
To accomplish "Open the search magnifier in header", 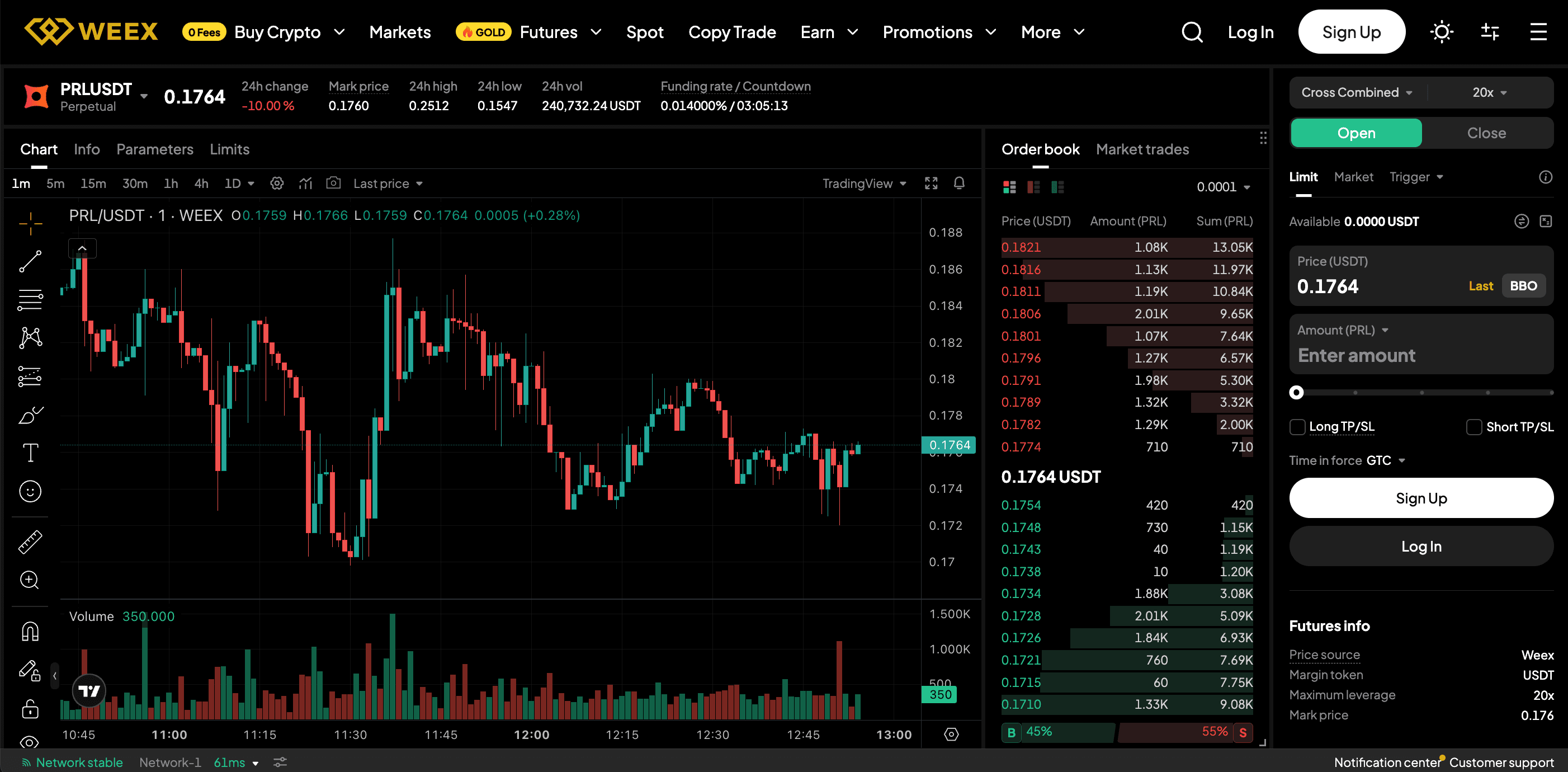I will 1191,32.
